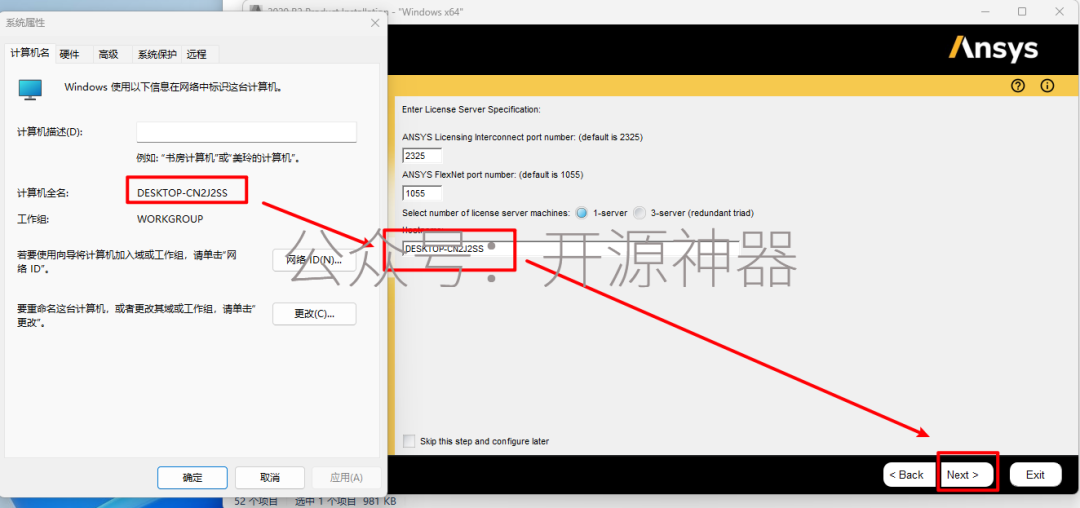This screenshot has height=508, width=1080.
Task: Click the 计算机全名 label
Action: click(x=43, y=194)
